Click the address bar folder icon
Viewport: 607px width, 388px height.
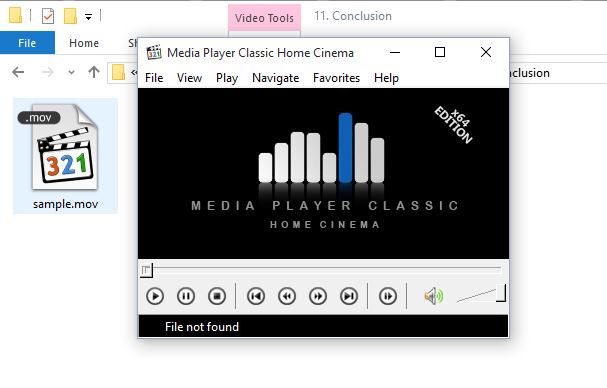point(118,72)
